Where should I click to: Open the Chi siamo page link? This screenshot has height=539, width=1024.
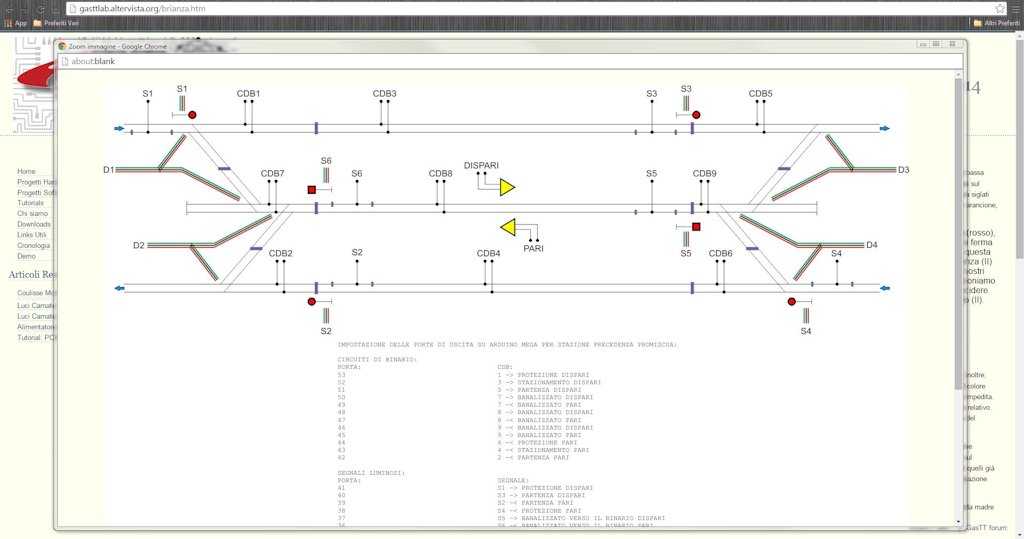coord(33,214)
